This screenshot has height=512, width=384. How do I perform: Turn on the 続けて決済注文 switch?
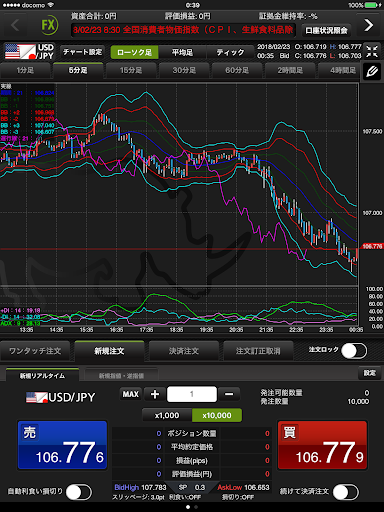tap(346, 492)
